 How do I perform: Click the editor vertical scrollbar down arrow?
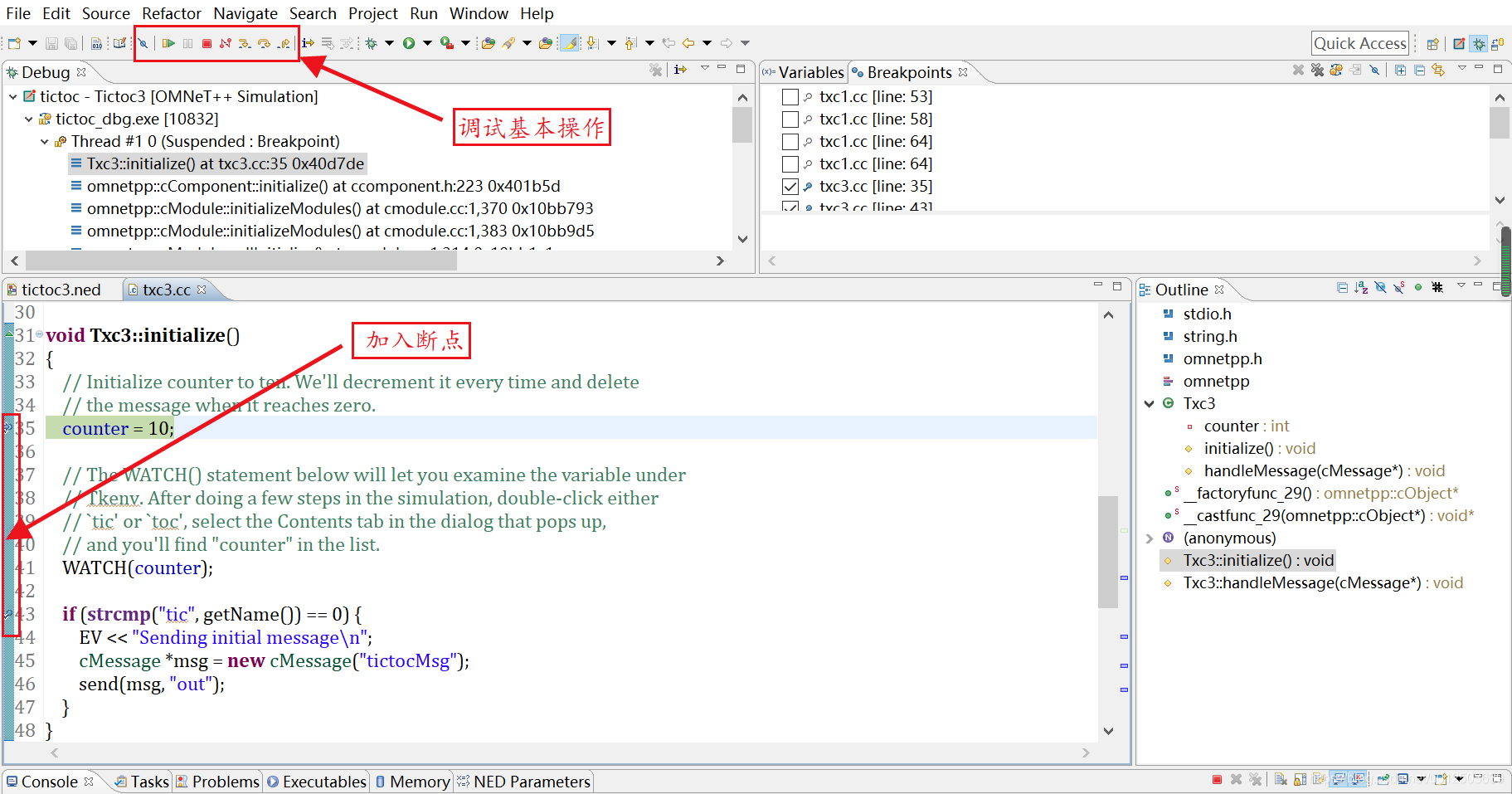pos(1109,731)
